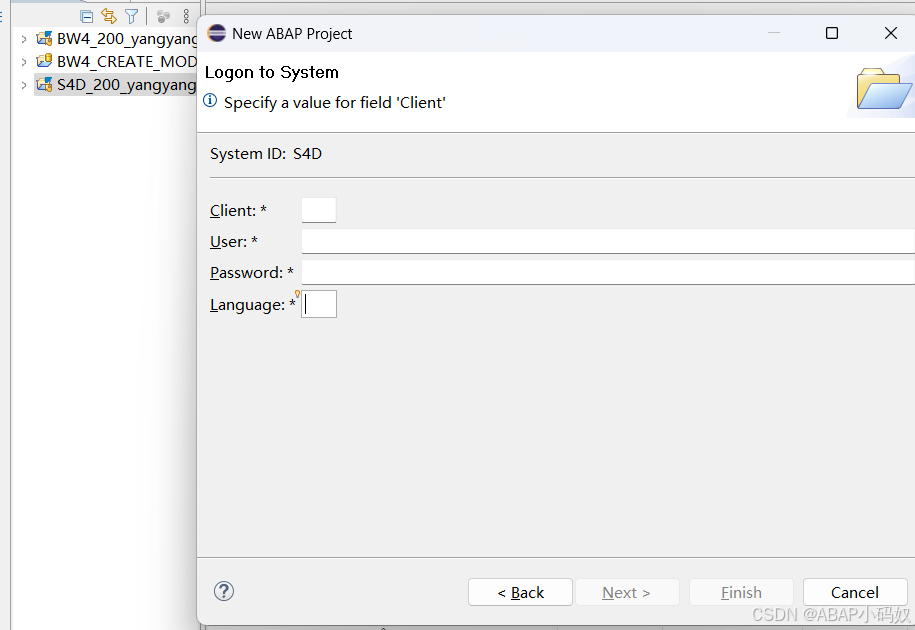Click the 'System ID: S4D' text
Screen dimensions: 915x630
(x=266, y=153)
